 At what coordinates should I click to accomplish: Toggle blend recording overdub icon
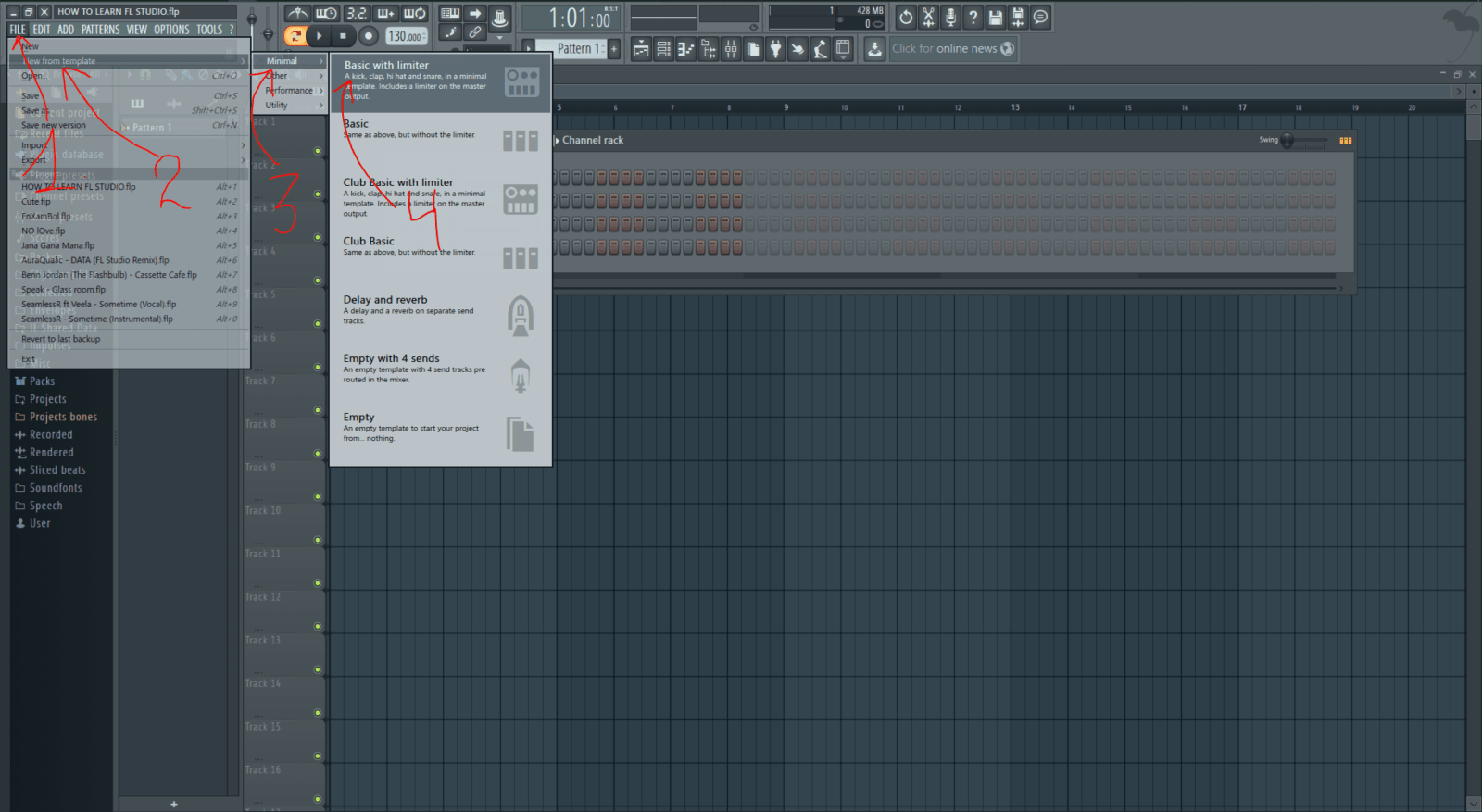tap(385, 13)
